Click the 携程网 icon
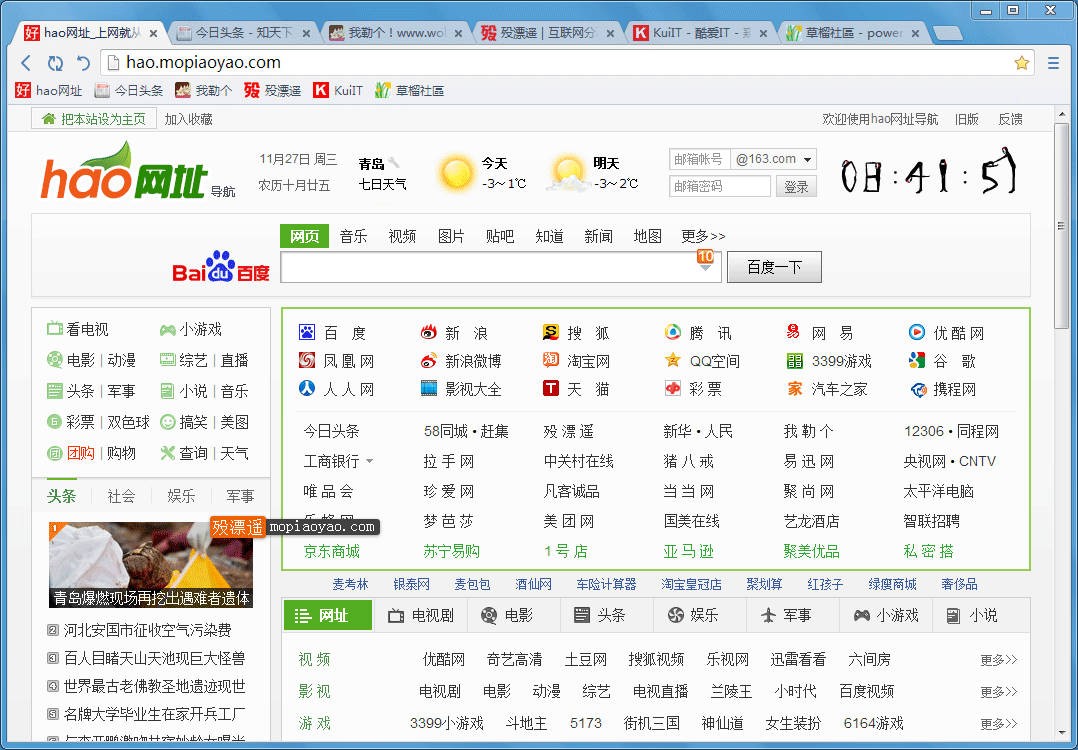 918,390
